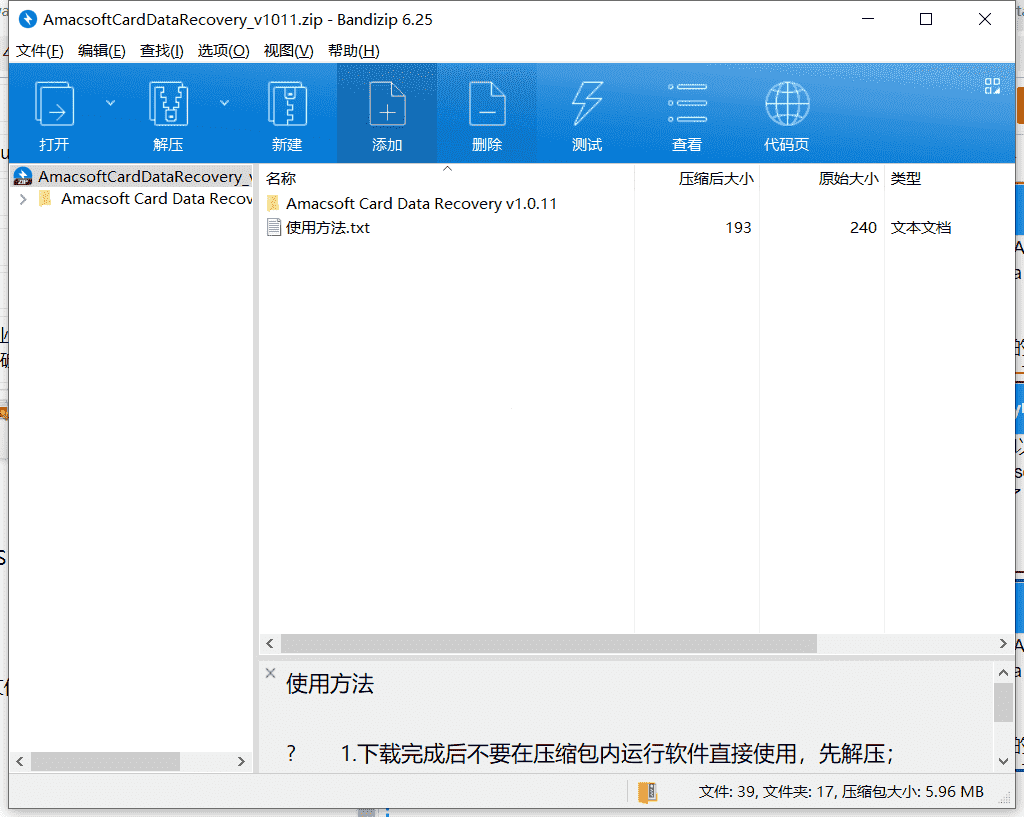Click the original size value 240
Image resolution: width=1024 pixels, height=817 pixels.
tap(863, 228)
